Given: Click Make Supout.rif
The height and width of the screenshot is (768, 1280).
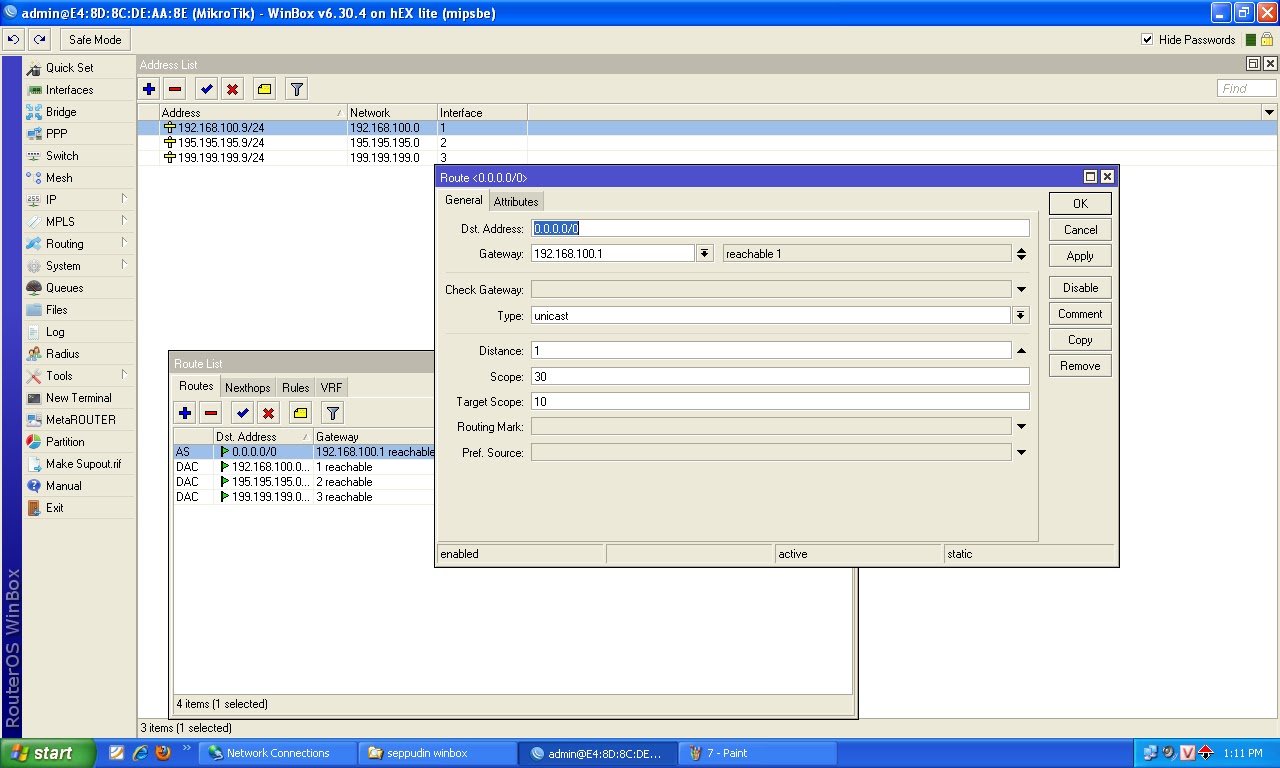Looking at the screenshot, I should click(x=79, y=464).
